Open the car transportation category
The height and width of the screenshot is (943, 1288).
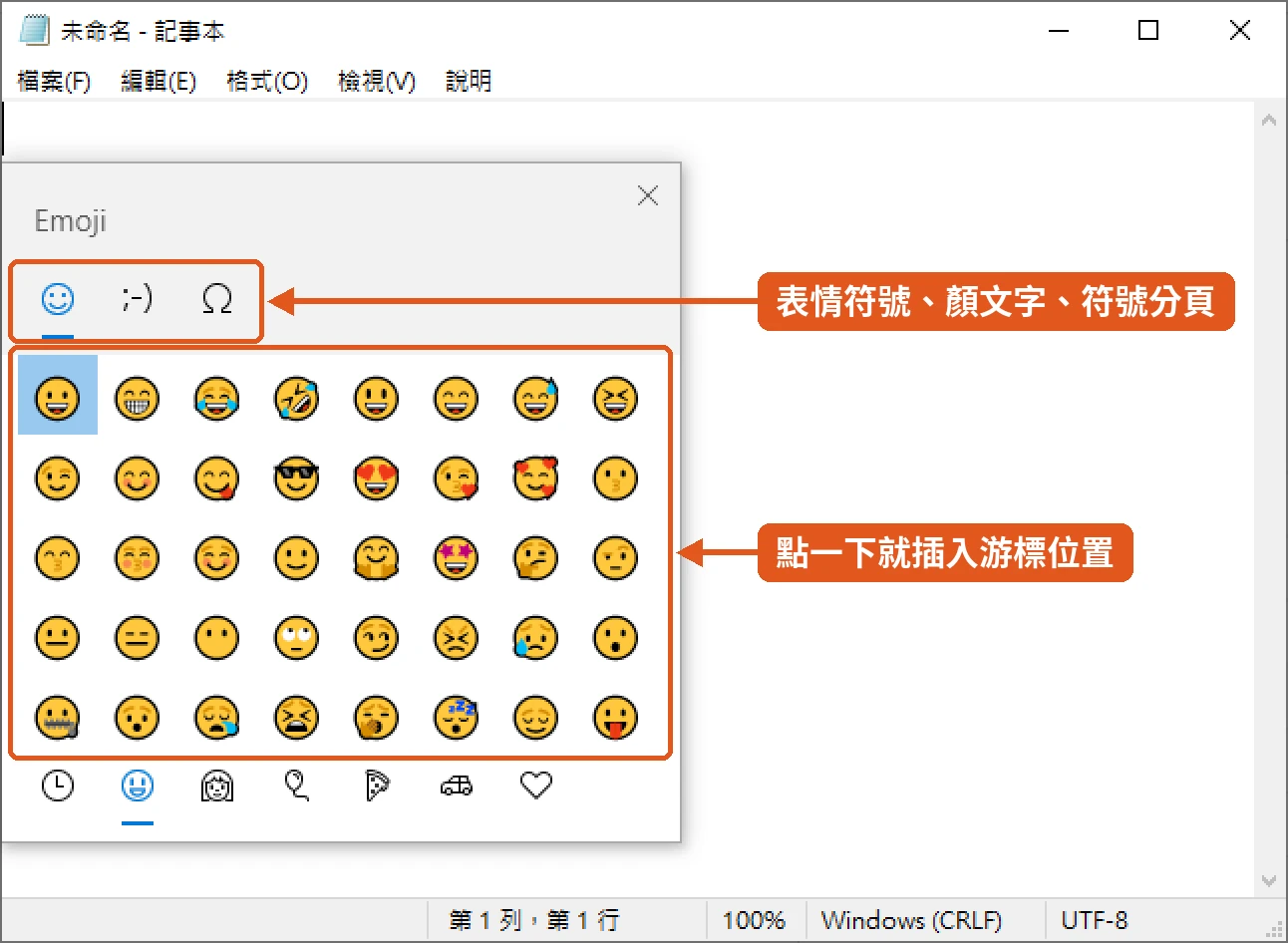click(x=457, y=786)
